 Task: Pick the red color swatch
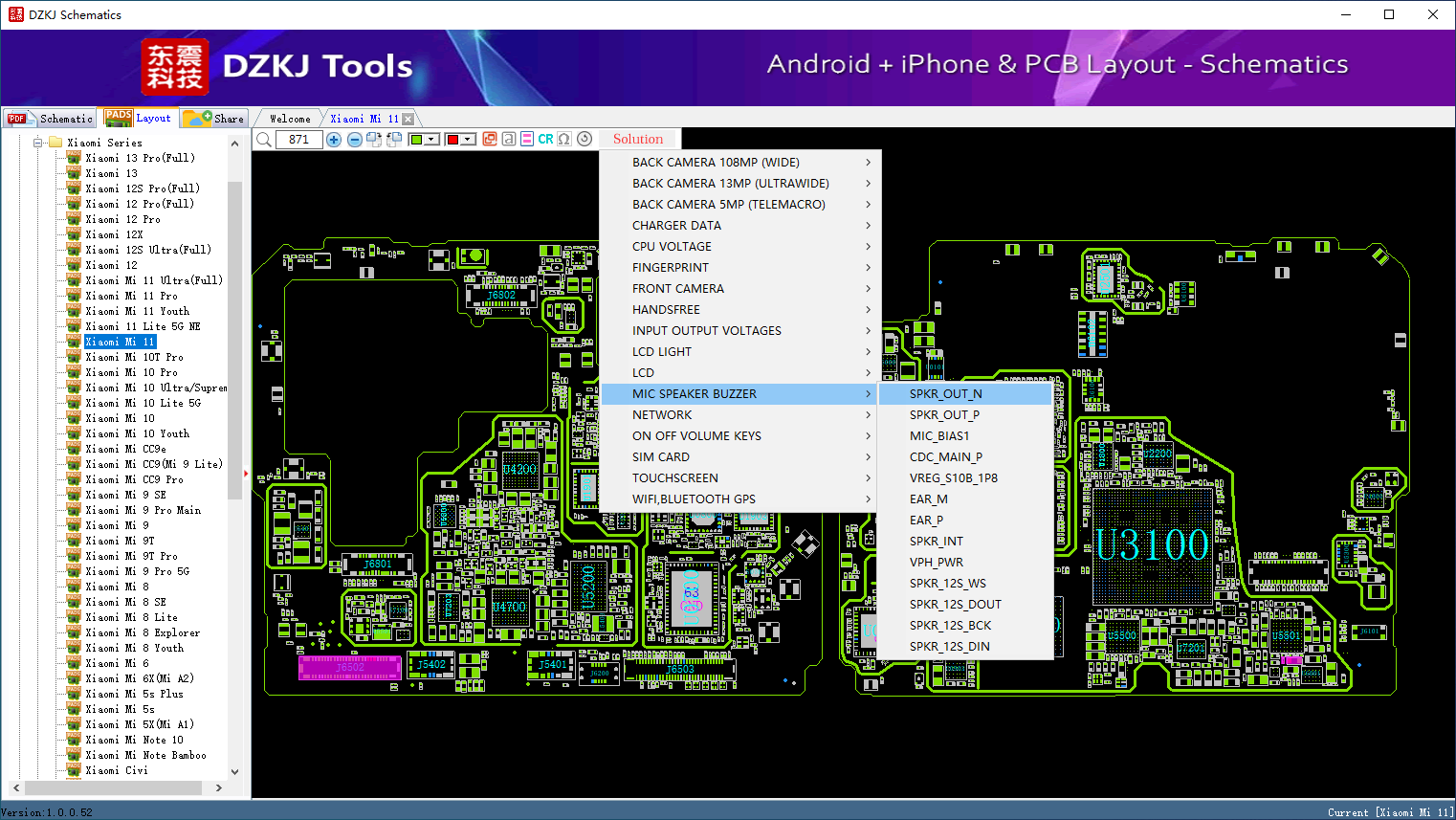(x=452, y=140)
